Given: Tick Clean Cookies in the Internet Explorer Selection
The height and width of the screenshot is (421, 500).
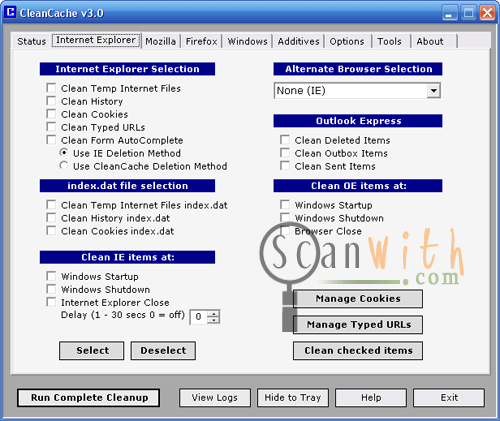Looking at the screenshot, I should [51, 114].
